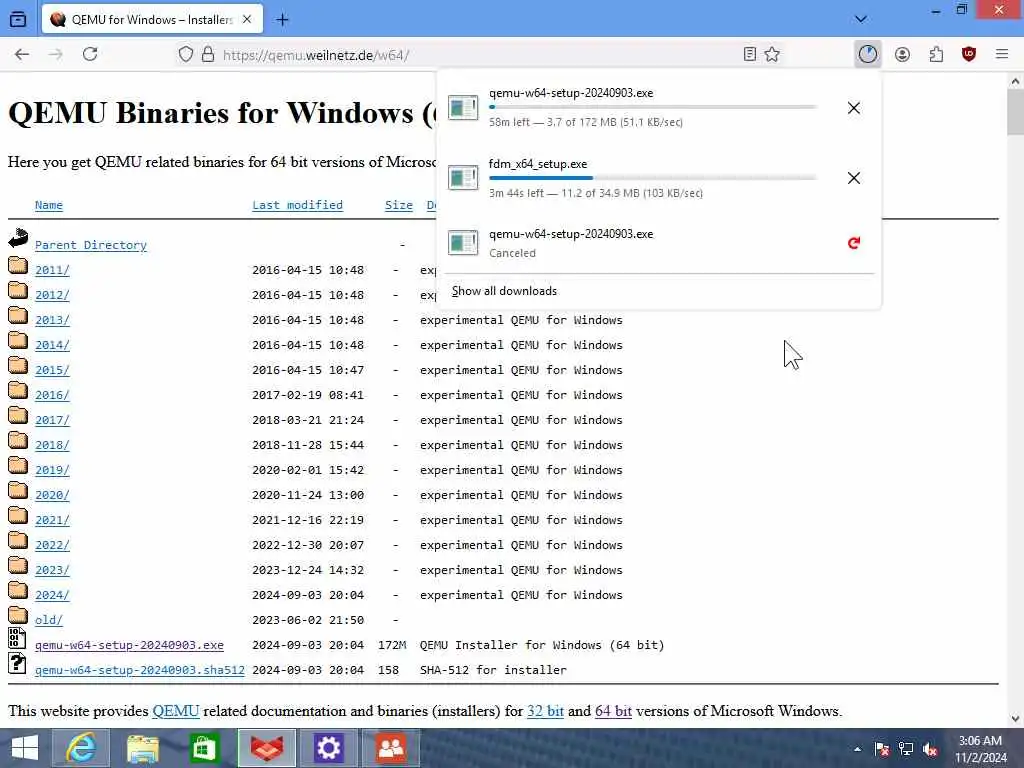Open the 2021/ folder link
Screen dimensions: 1024x768
(52, 520)
